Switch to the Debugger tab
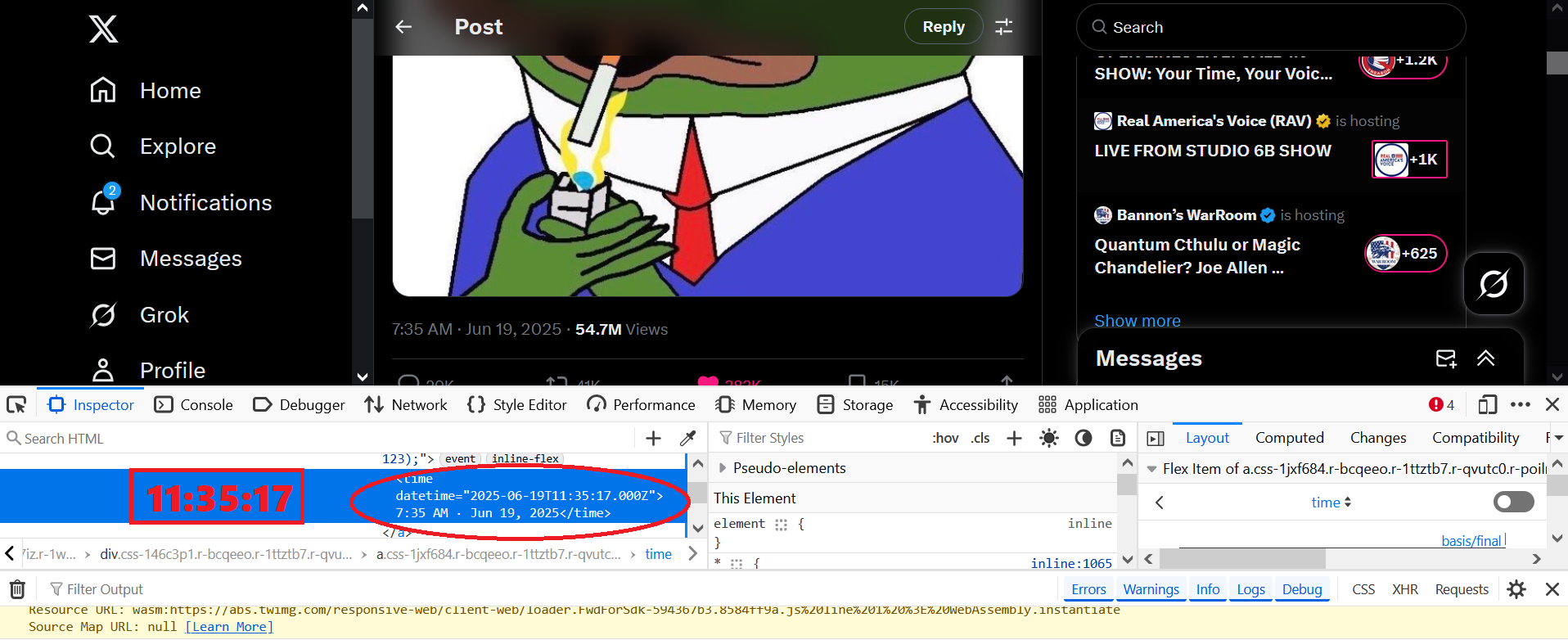 299,405
